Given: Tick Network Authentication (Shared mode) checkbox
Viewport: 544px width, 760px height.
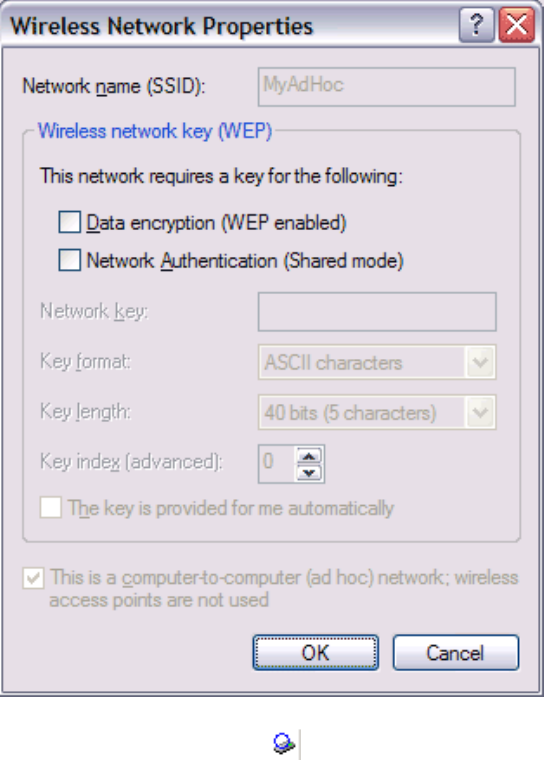Looking at the screenshot, I should click(70, 260).
